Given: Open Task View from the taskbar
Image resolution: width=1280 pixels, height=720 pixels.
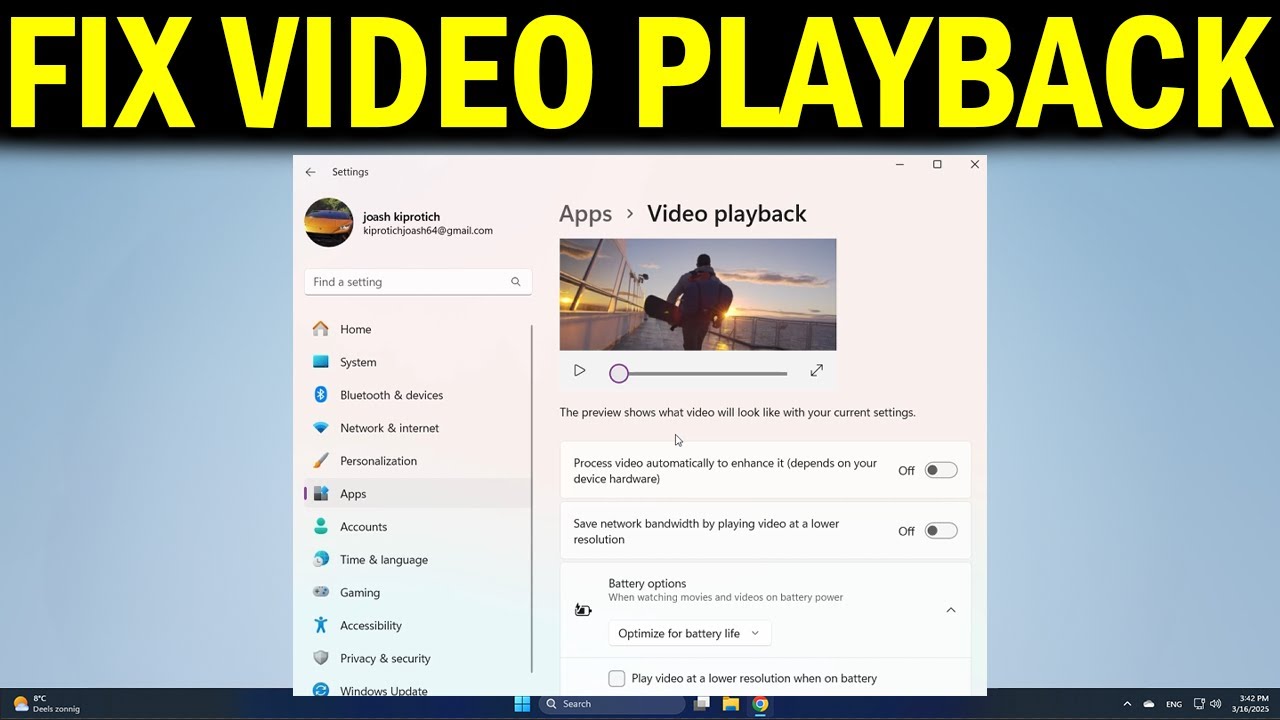Looking at the screenshot, I should click(702, 704).
